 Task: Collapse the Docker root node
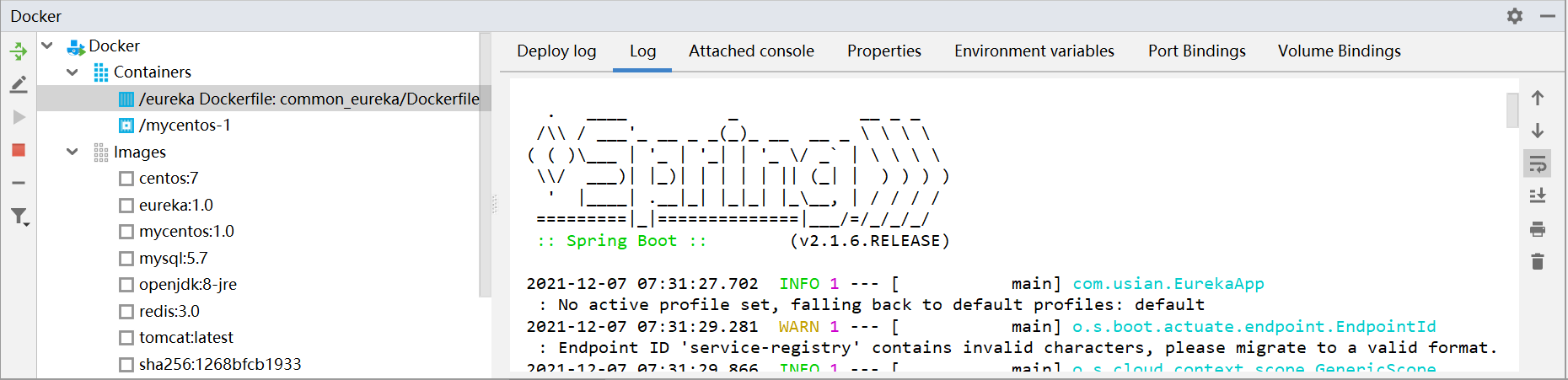47,46
